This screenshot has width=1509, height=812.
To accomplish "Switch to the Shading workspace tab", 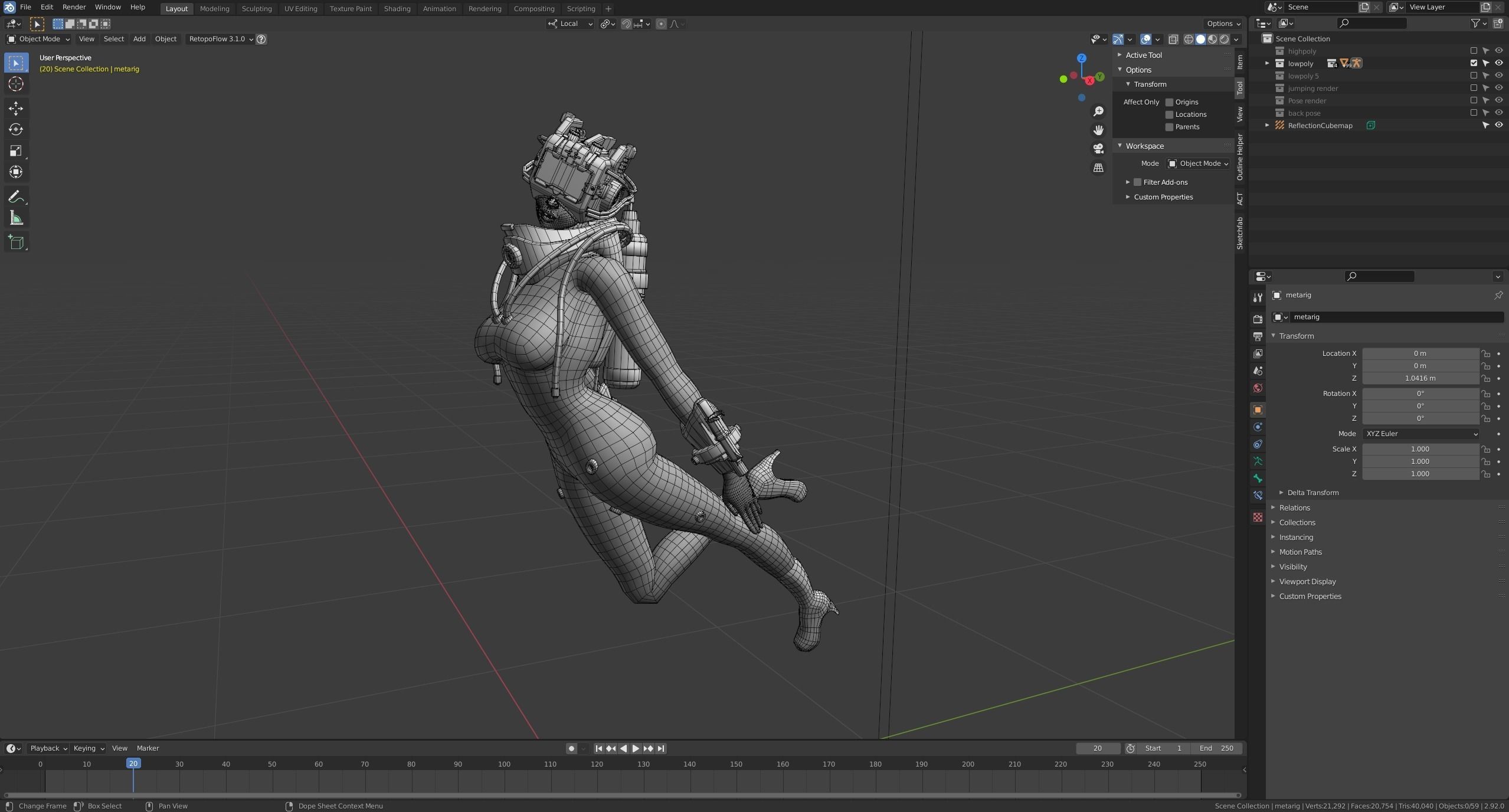I will point(397,9).
